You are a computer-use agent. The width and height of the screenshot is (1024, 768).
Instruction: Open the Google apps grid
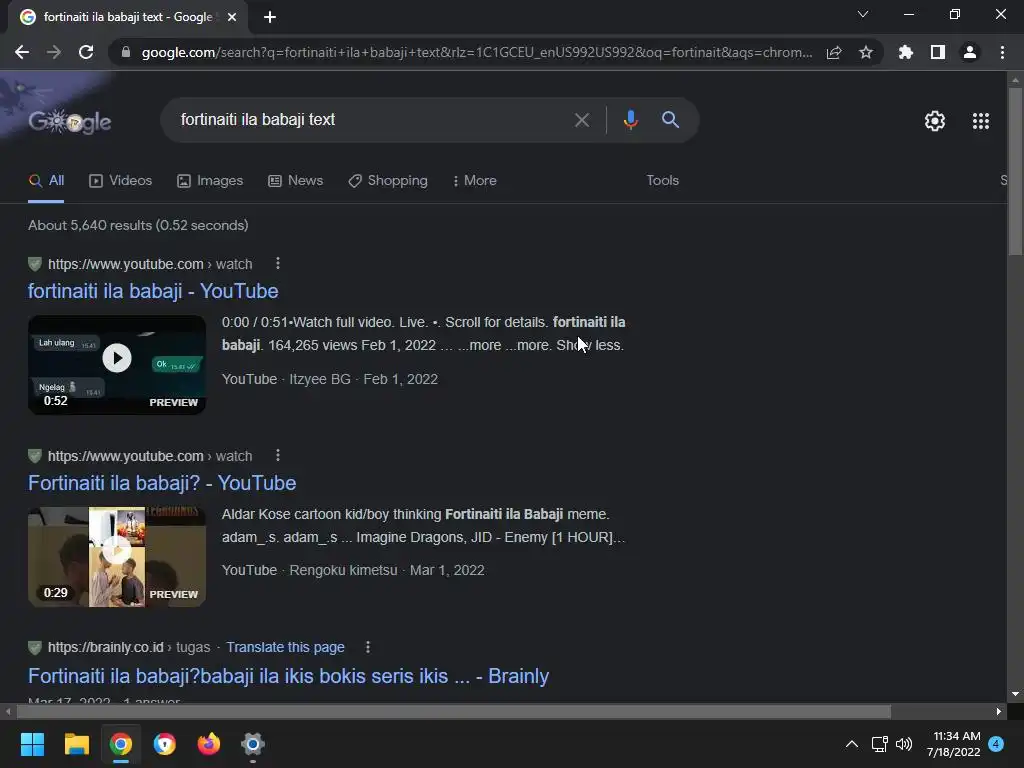coord(980,121)
